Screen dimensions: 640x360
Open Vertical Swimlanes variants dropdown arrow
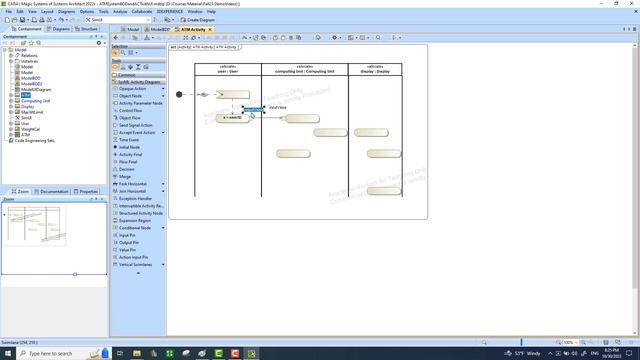(x=163, y=265)
